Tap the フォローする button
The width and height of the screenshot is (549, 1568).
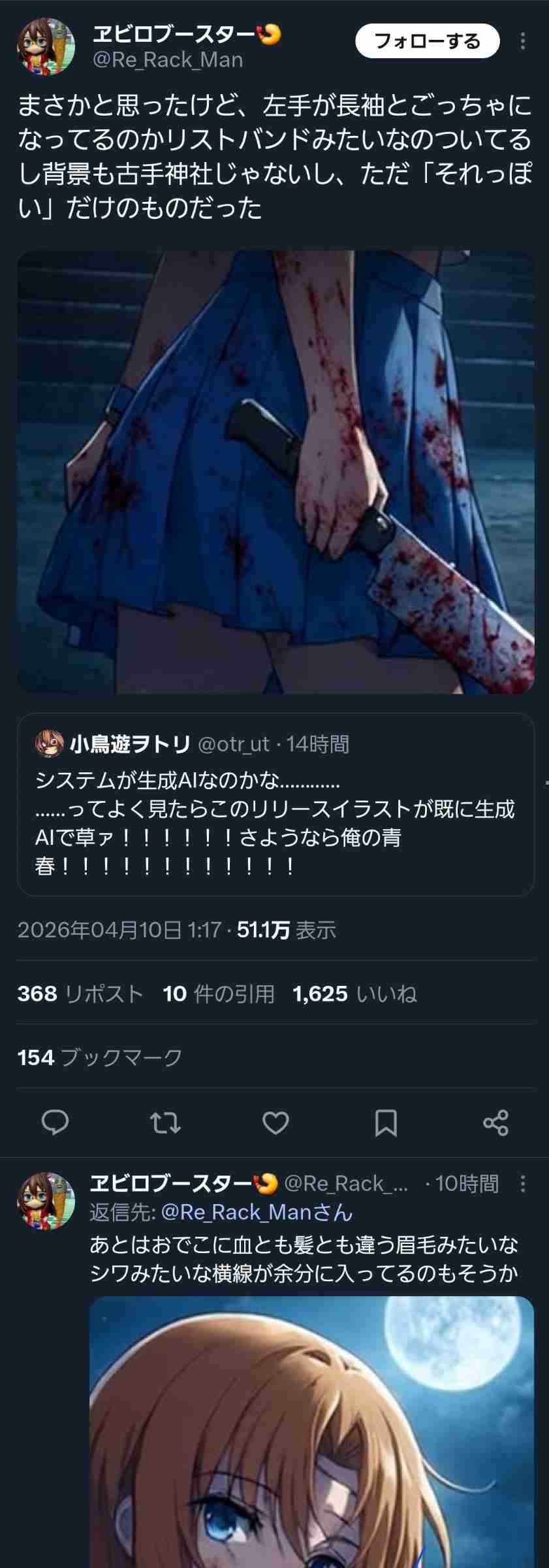click(x=428, y=41)
